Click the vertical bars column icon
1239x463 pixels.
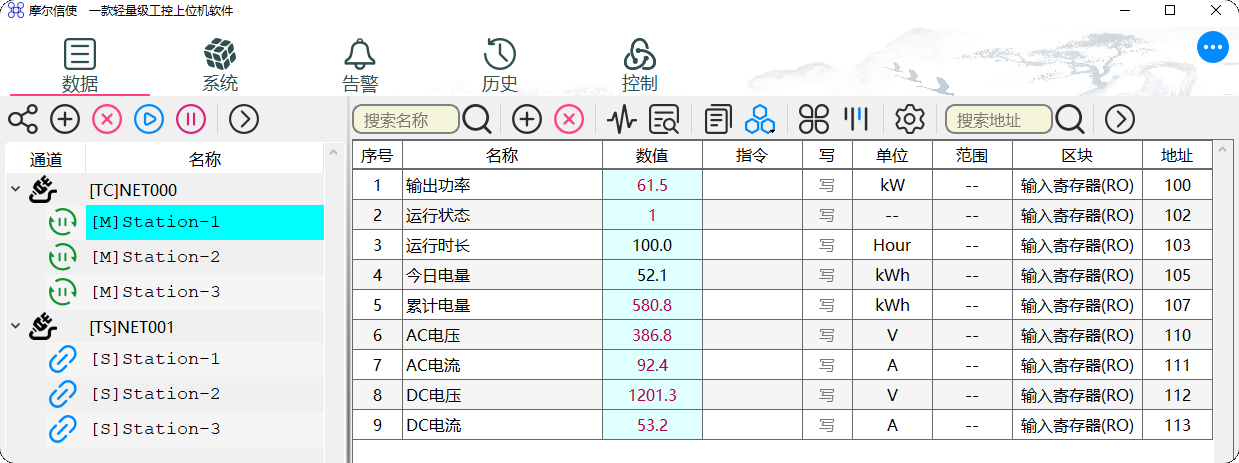point(855,120)
